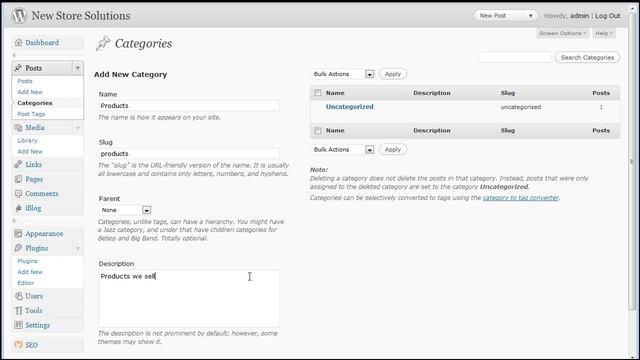Open the top Bulk Actions dropdown
This screenshot has width=640, height=360.
click(342, 74)
